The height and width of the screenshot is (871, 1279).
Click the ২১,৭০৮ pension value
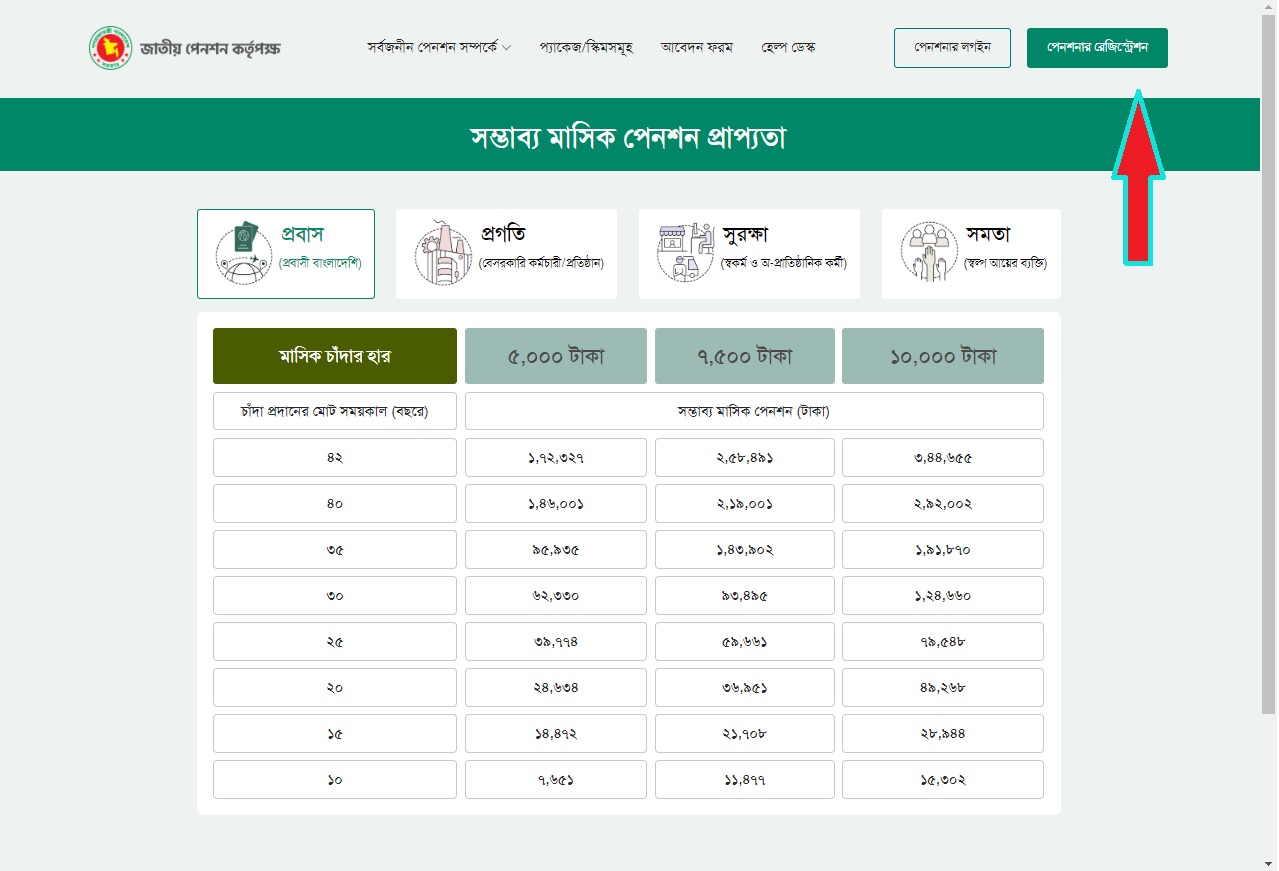745,733
